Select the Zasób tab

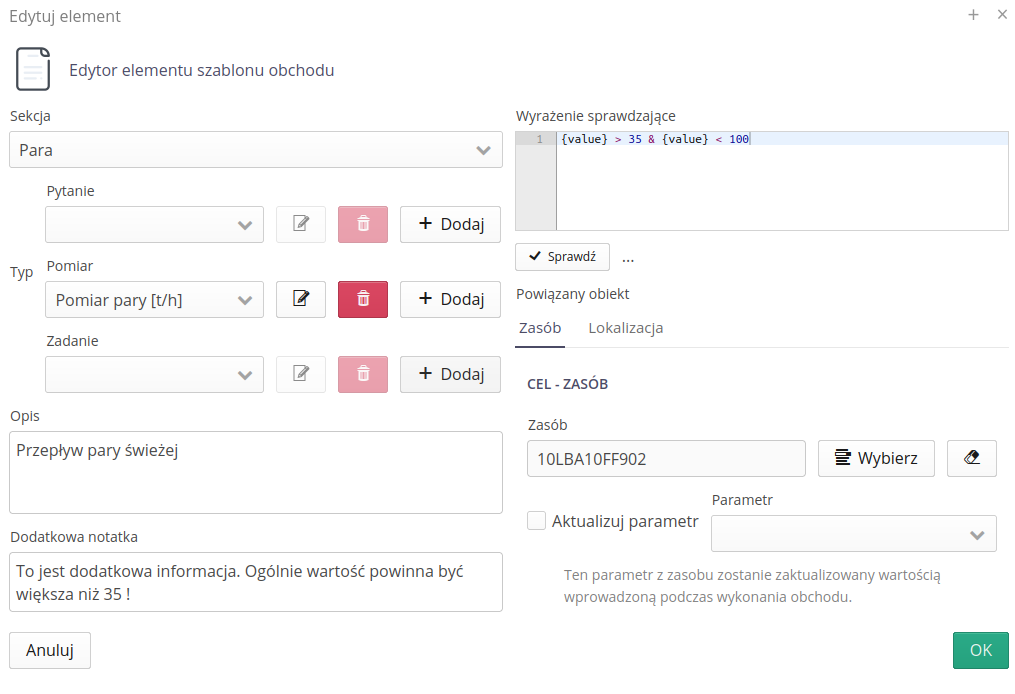tap(540, 328)
